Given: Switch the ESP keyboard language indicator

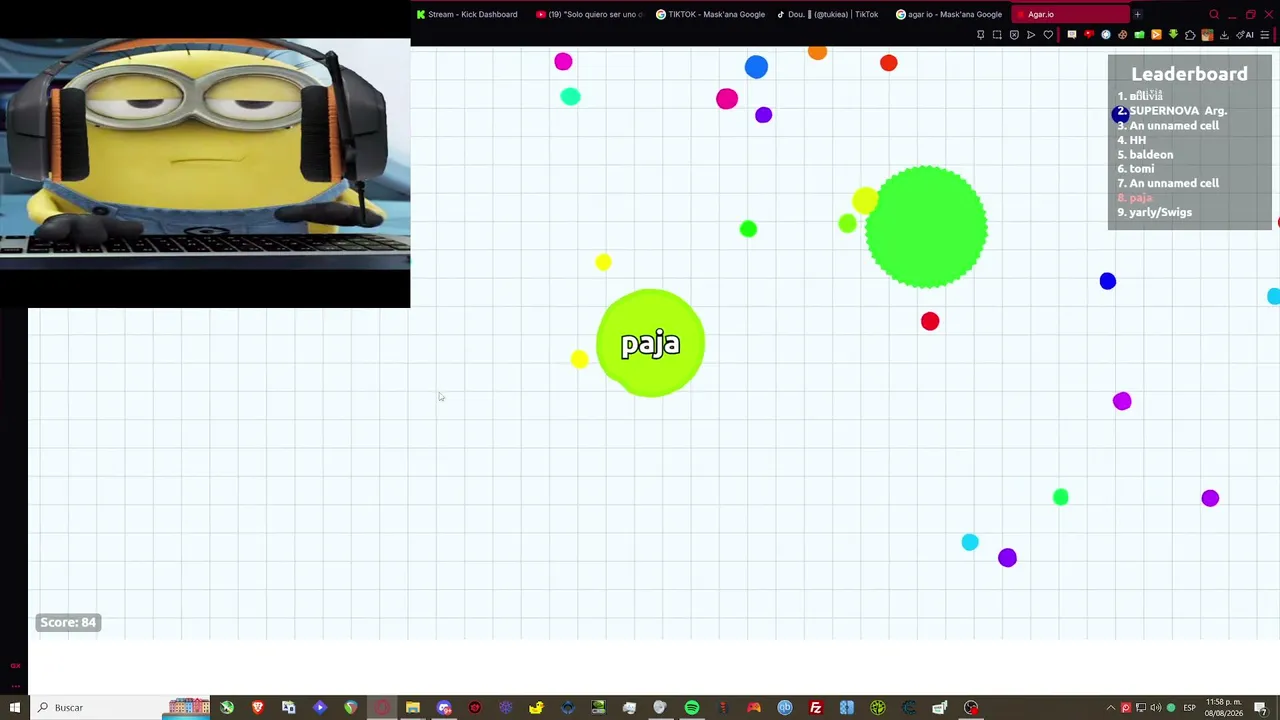Looking at the screenshot, I should point(1189,708).
